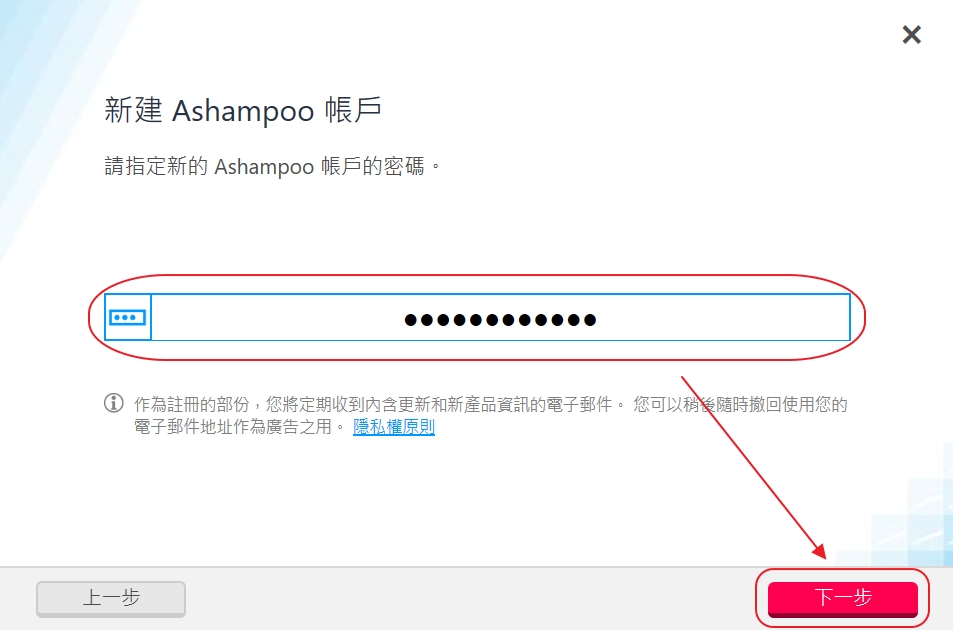Place the cursor after the last password dot
Screen dimensions: 953x630
tap(598, 320)
